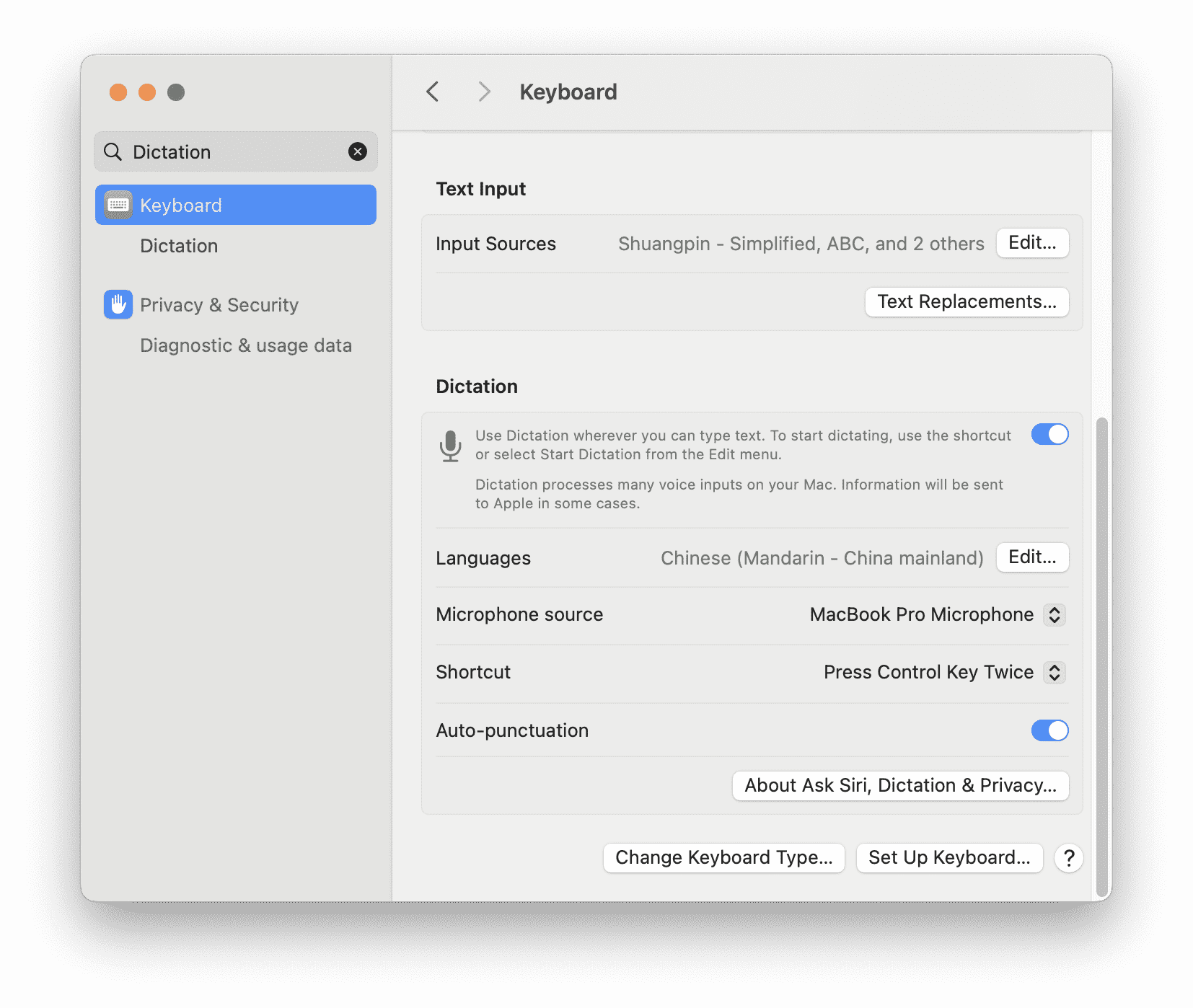This screenshot has height=1008, width=1193.
Task: Click Change Keyboard Type button
Action: tap(724, 858)
